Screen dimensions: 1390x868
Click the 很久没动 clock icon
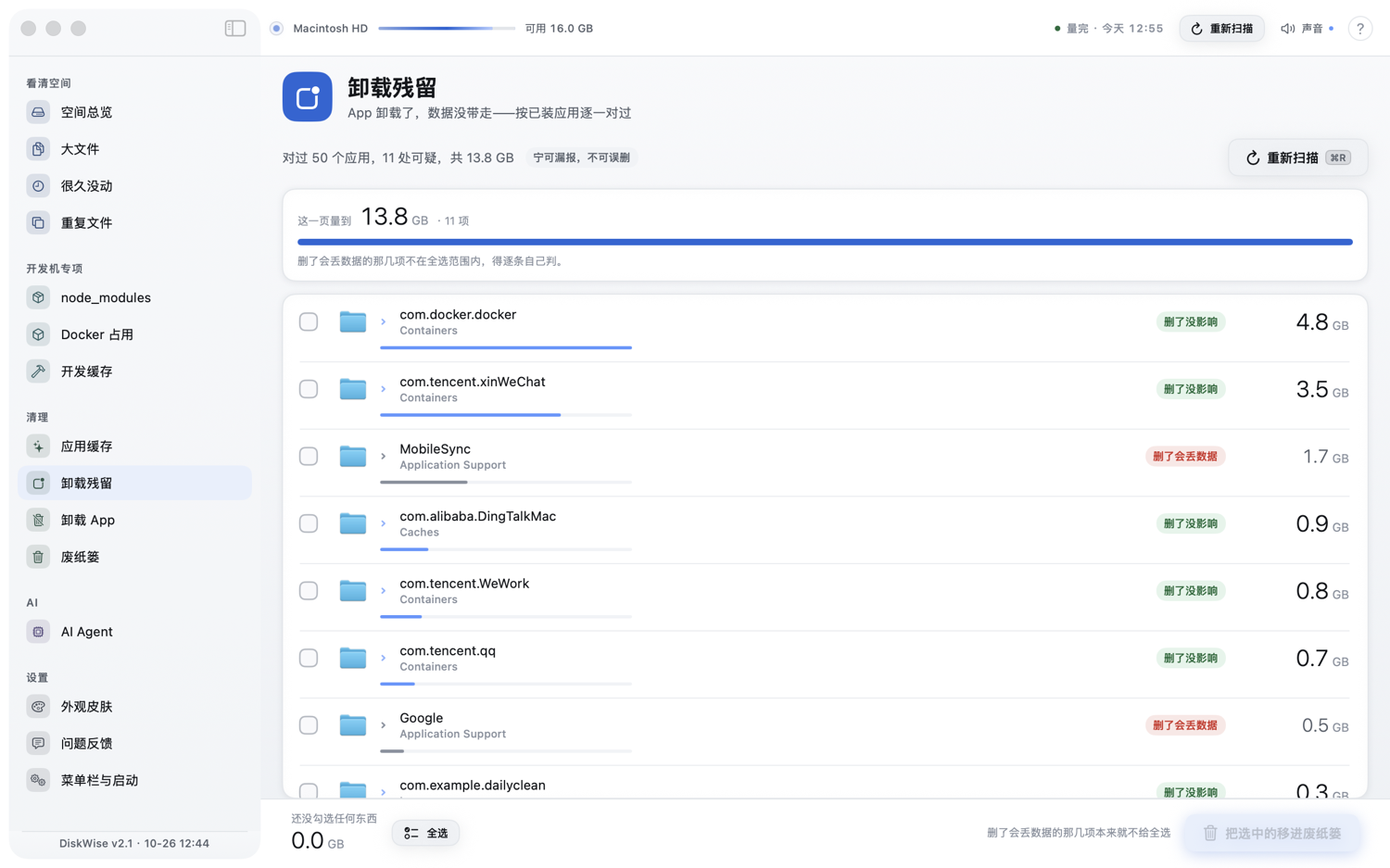(38, 186)
